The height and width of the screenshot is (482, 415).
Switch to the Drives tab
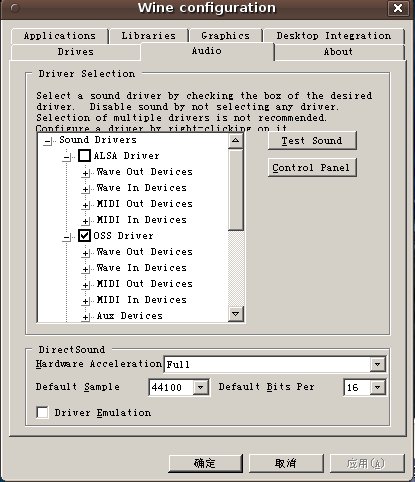[76, 52]
